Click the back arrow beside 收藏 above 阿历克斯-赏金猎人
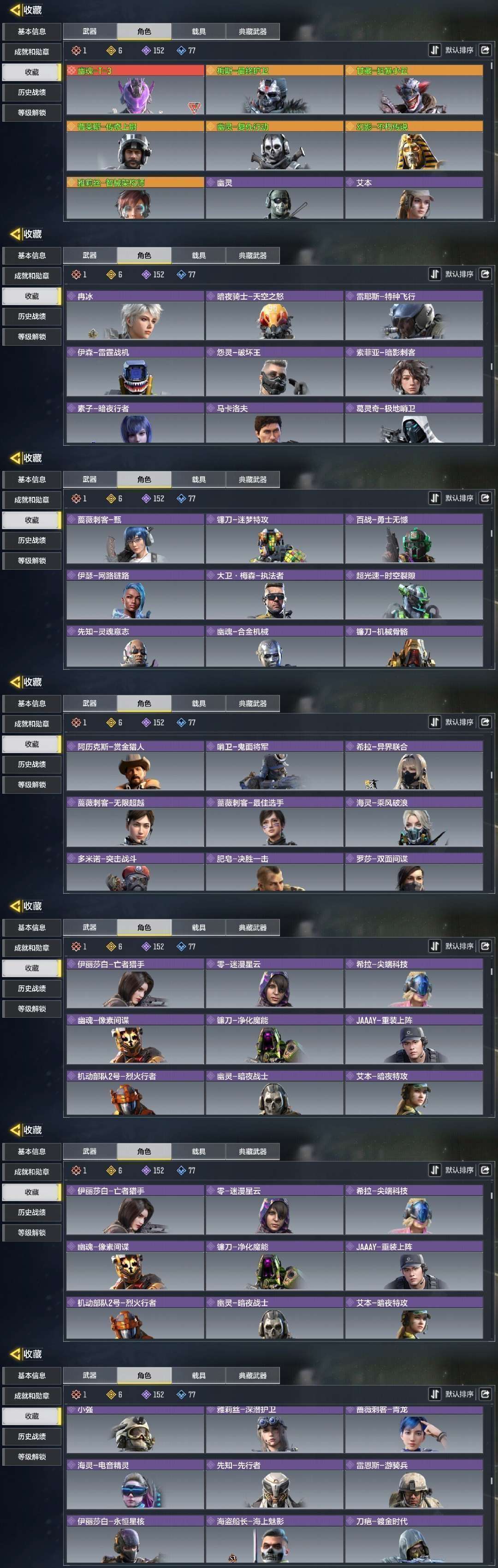Viewport: 498px width, 1568px height. click(15, 682)
